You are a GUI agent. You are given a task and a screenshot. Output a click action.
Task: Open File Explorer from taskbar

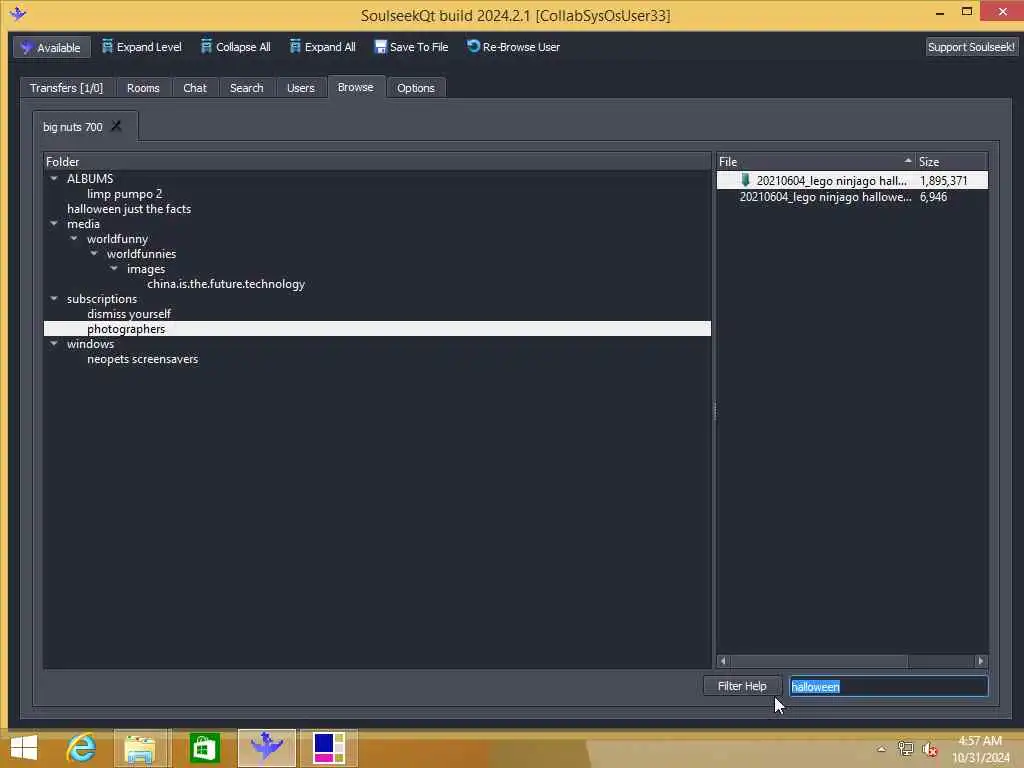141,748
